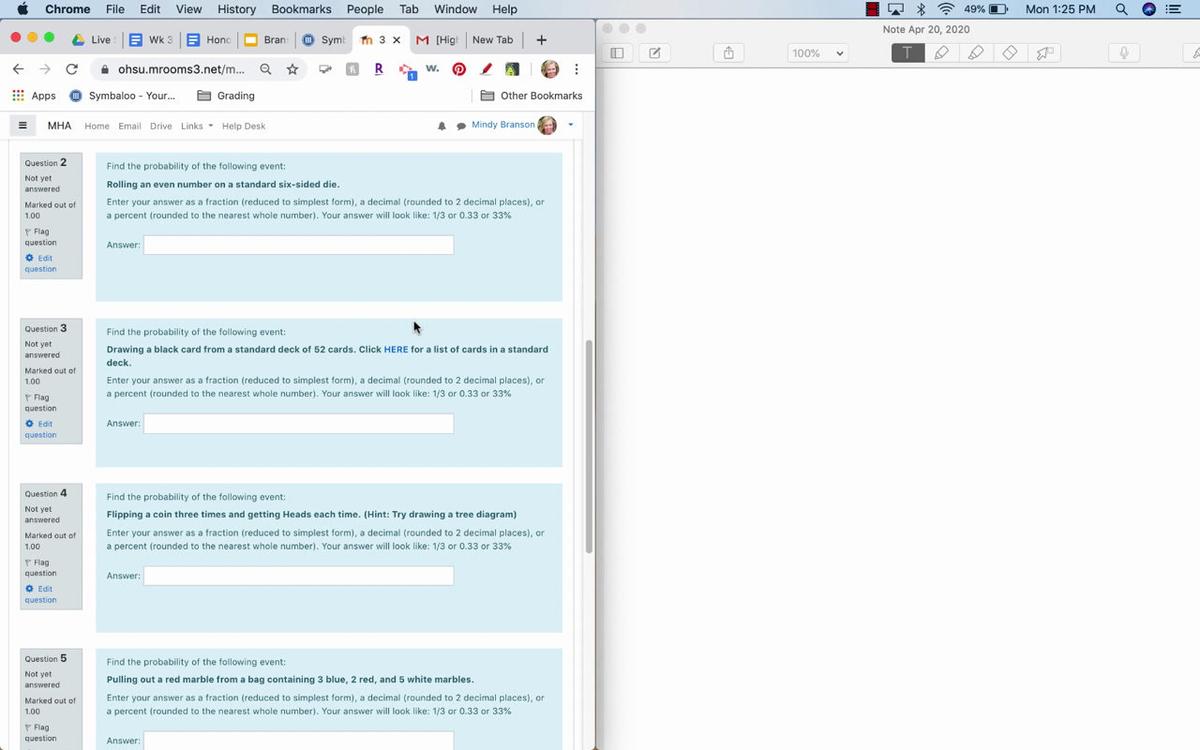Click Edit question for Question 2
1200x750 pixels.
point(40,263)
